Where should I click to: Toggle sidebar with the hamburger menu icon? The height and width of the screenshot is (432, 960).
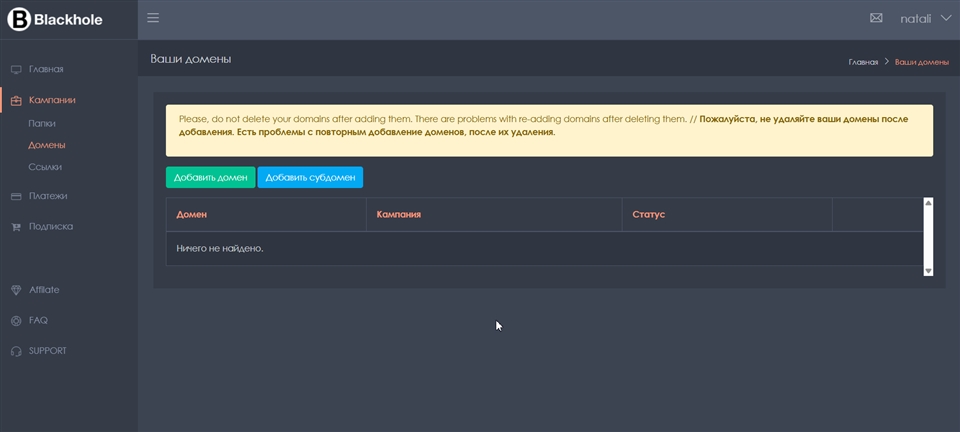(153, 18)
